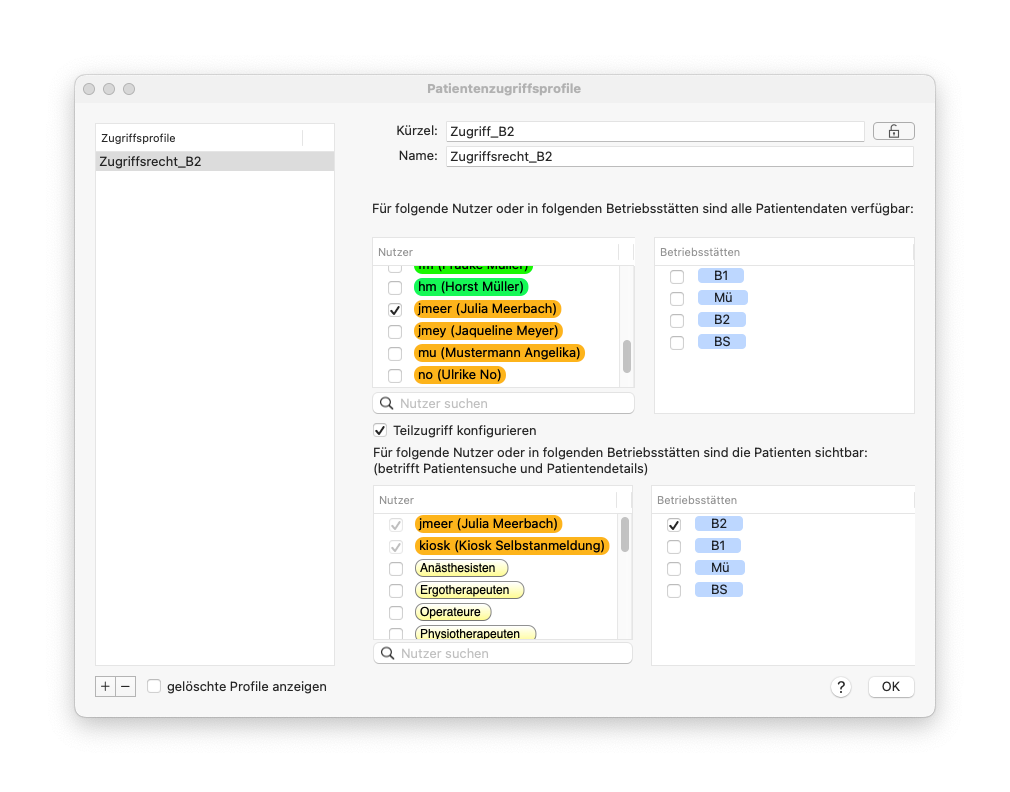Screen dimensions: 1010x792
Task: Click the Physiotherapeuten group label
Action: coord(475,633)
